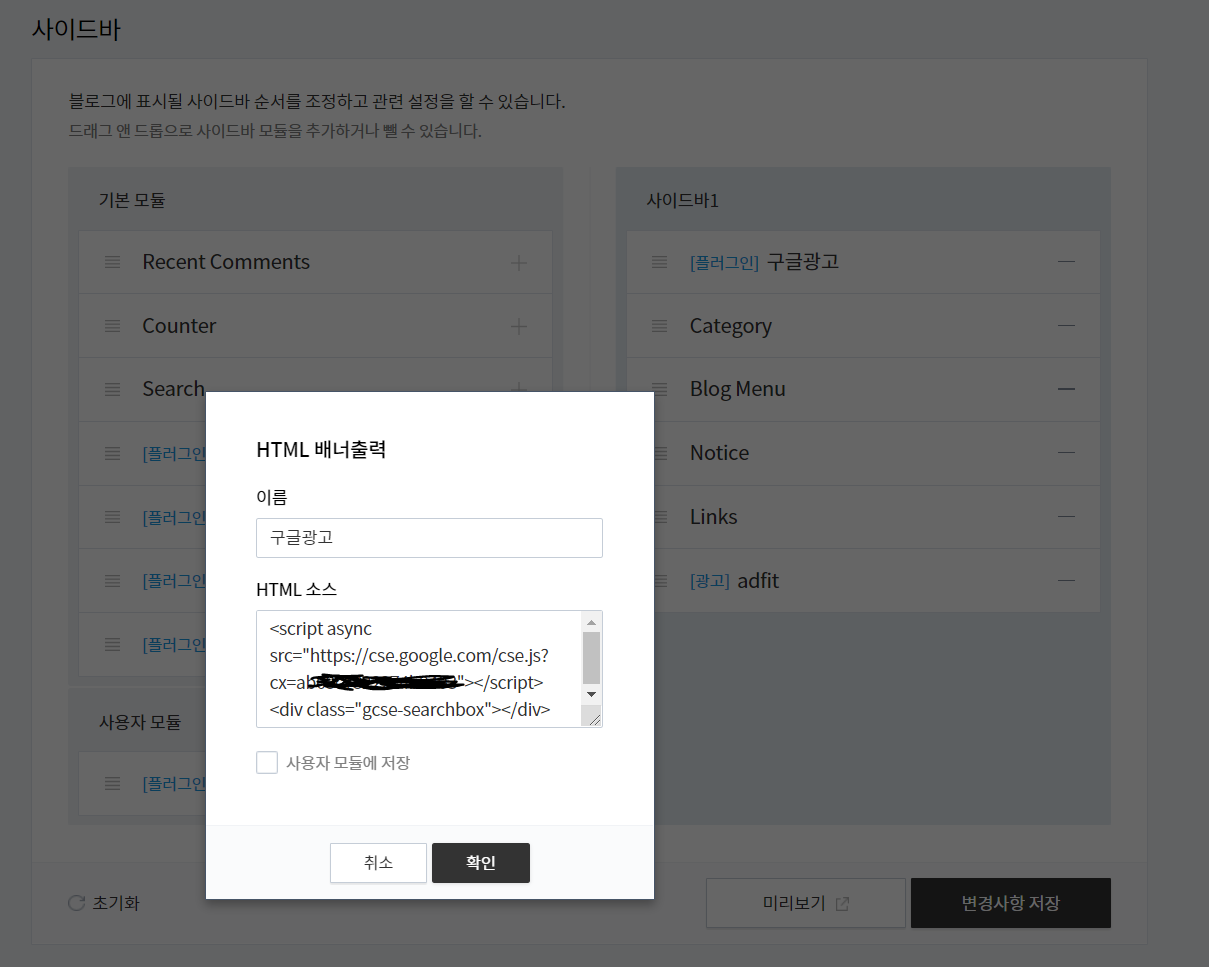Viewport: 1209px width, 967px height.
Task: Grab the Category drag handle in 사이드바1
Action: pos(659,326)
